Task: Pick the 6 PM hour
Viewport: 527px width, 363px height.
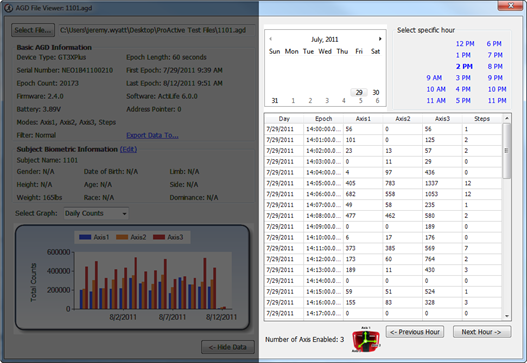Action: tap(494, 44)
